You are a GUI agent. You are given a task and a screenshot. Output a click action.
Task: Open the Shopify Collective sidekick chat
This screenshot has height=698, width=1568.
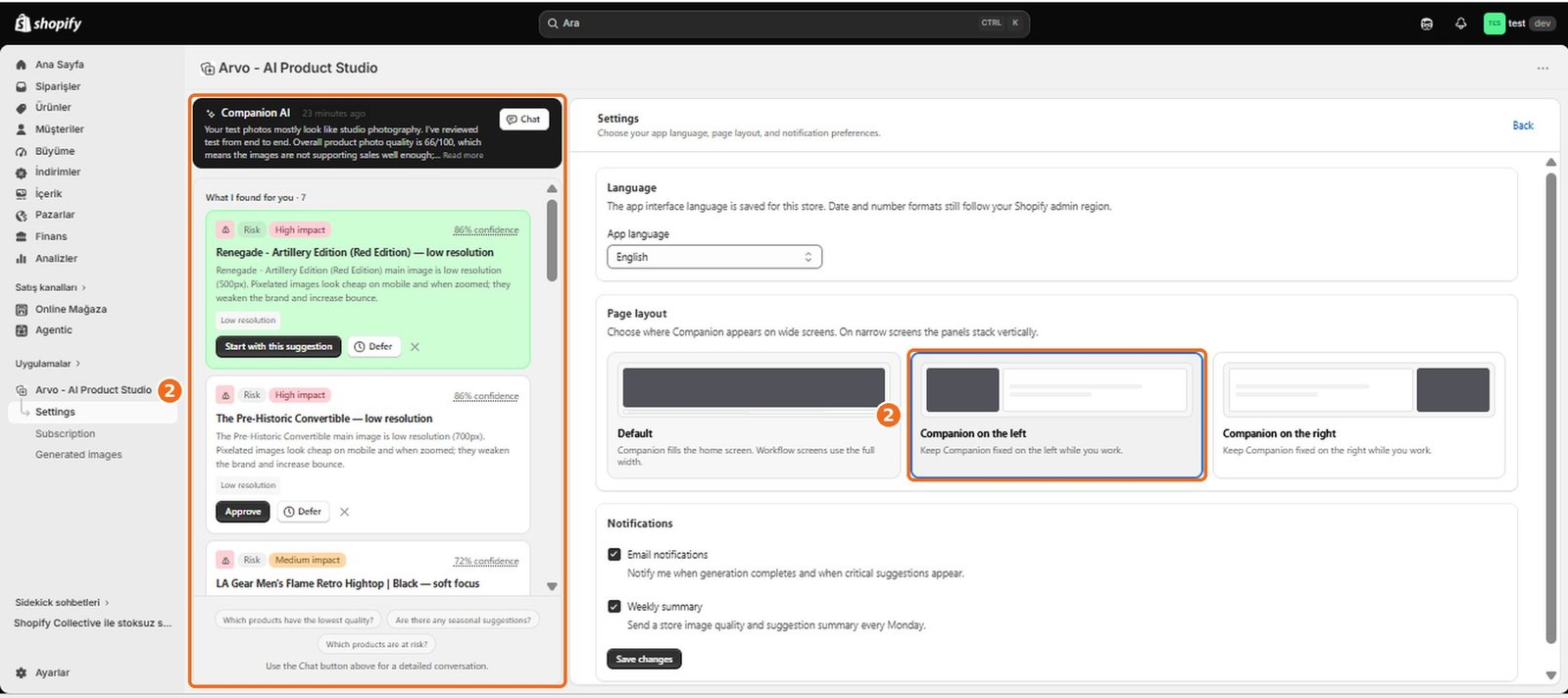pyautogui.click(x=93, y=623)
